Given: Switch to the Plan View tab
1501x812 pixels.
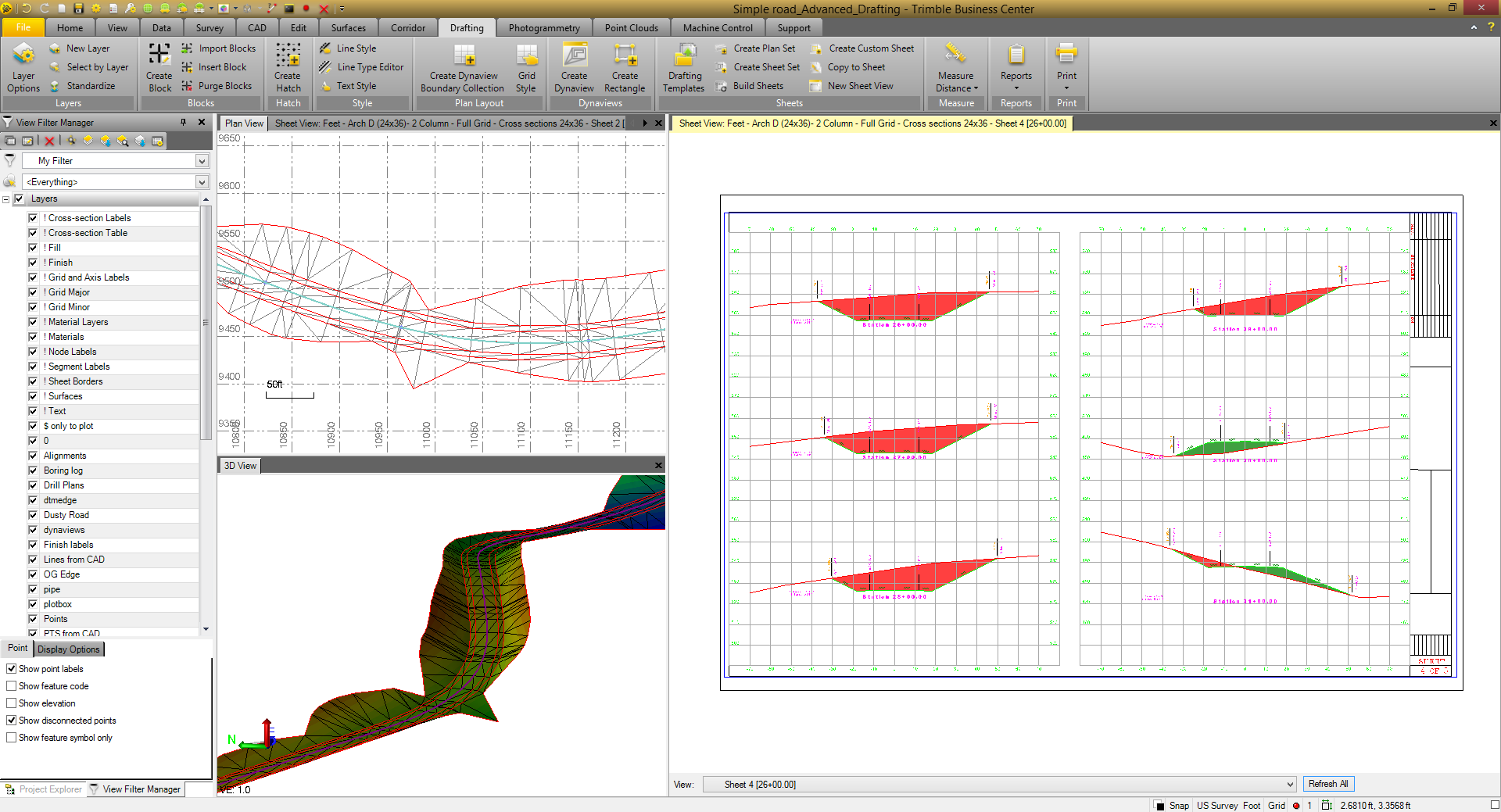Looking at the screenshot, I should pos(244,123).
